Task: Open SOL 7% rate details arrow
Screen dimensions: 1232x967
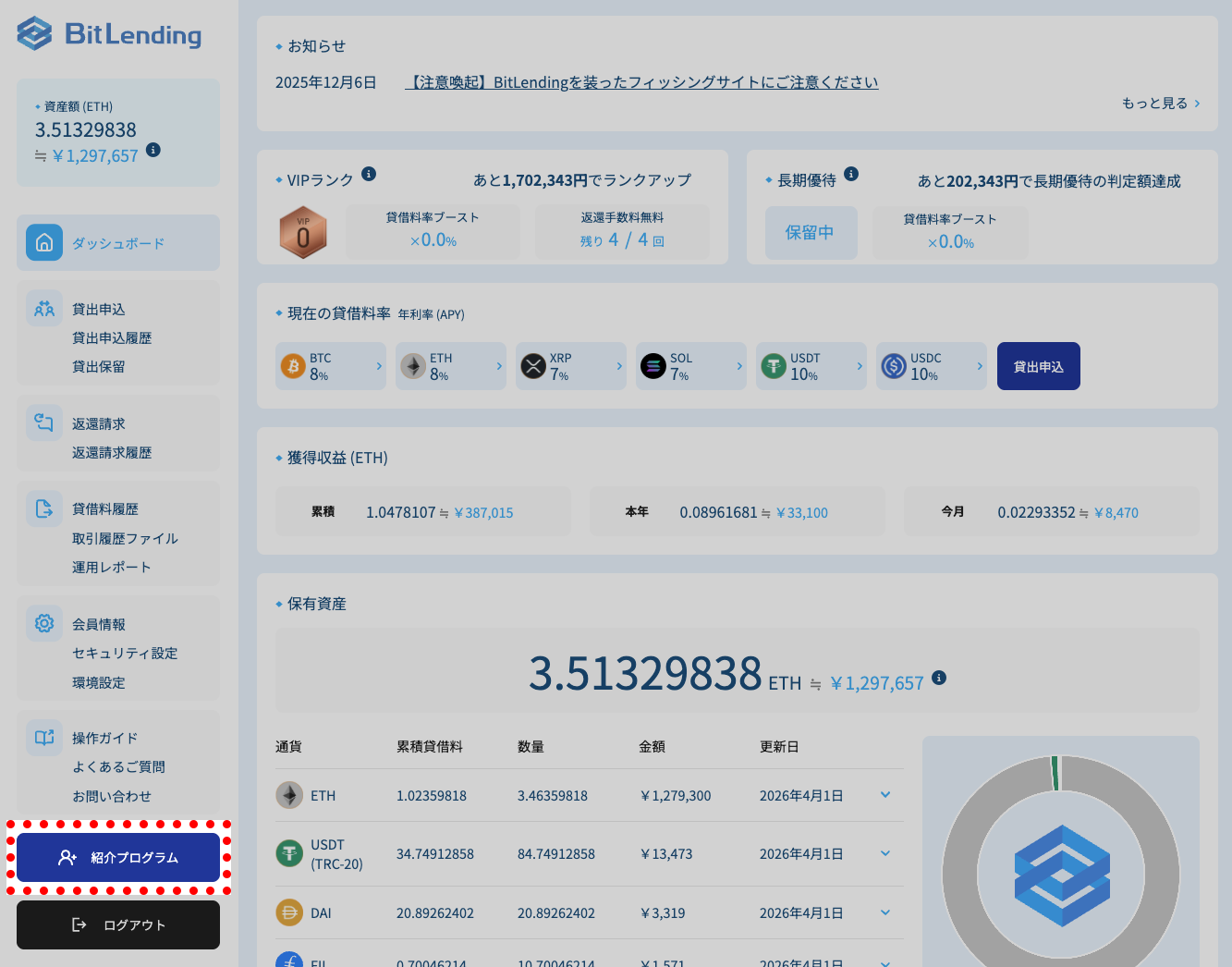Action: pyautogui.click(x=739, y=366)
